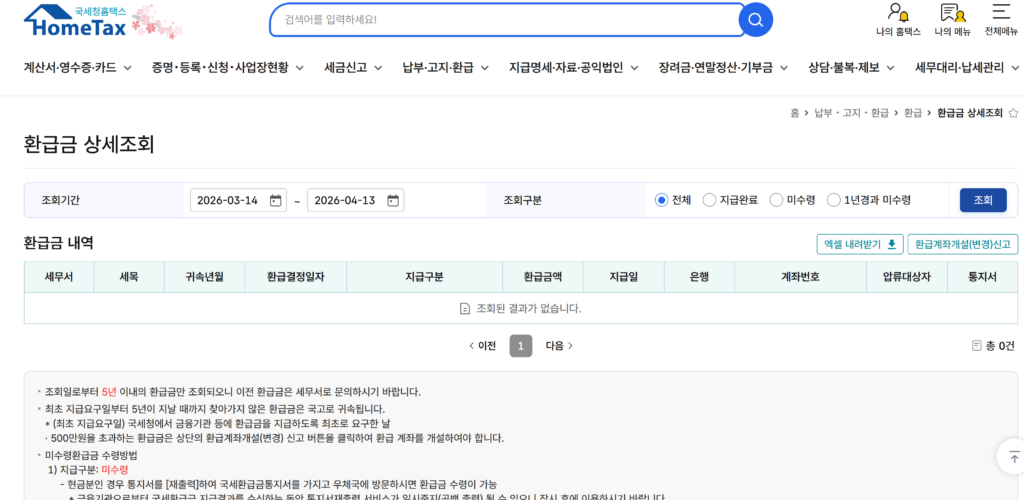Screen dimensions: 1024x500
Task: Click the 세목 column header
Action: (129, 277)
